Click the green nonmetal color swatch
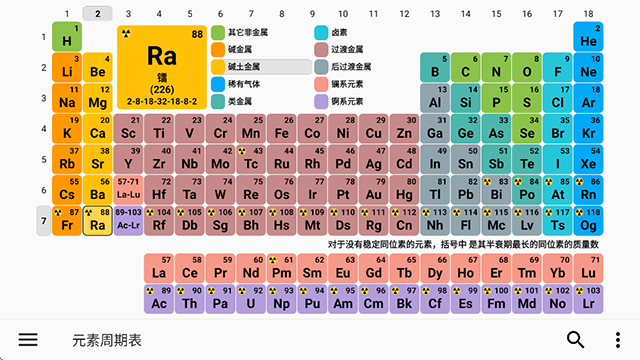This screenshot has width=640, height=360. (x=218, y=32)
